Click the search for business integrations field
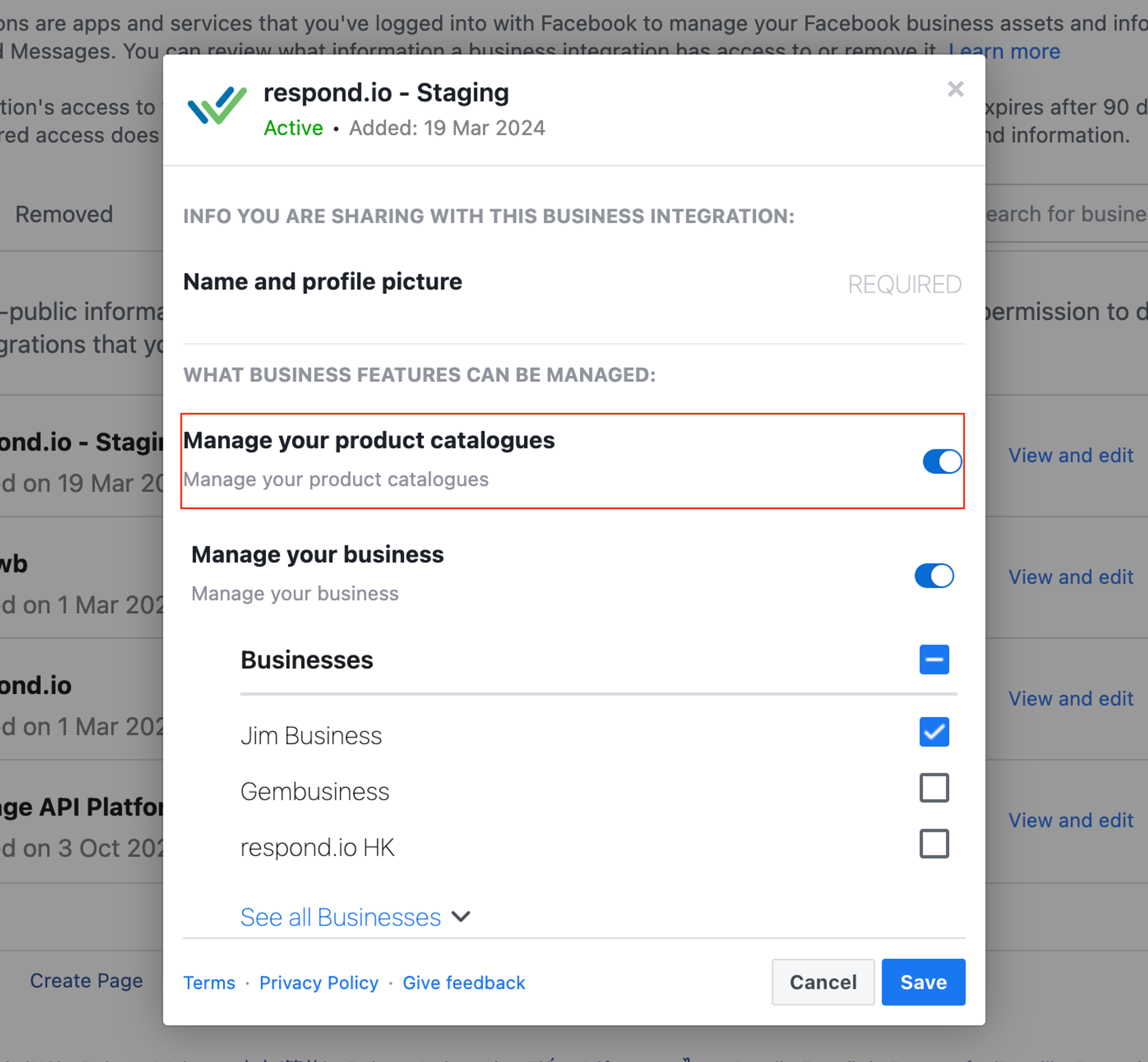This screenshot has width=1148, height=1062. (1066, 215)
